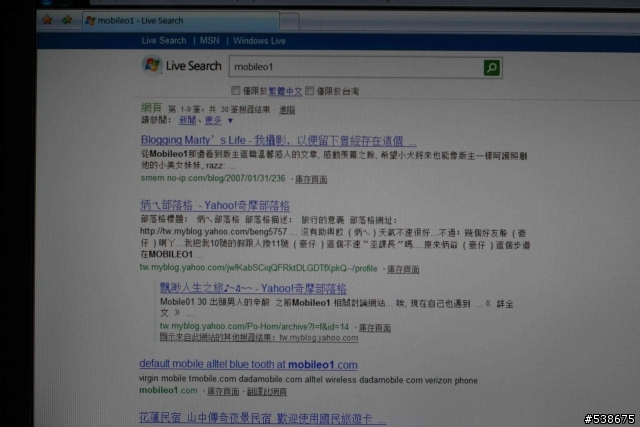Open the 炳ㄟ部落格 Yahoo!奇摩部落格 result
Viewport: 640px width, 427px height.
(215, 205)
